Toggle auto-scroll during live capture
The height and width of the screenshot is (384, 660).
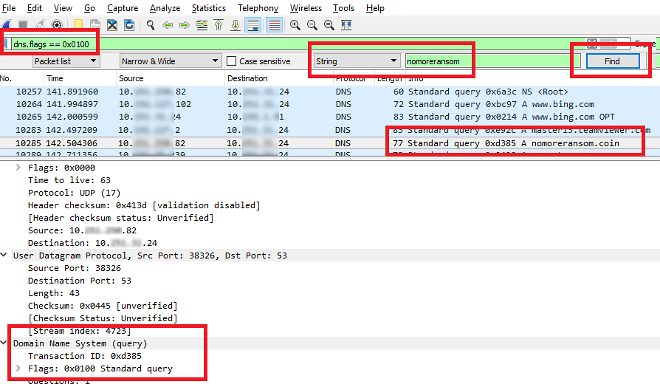(253, 25)
